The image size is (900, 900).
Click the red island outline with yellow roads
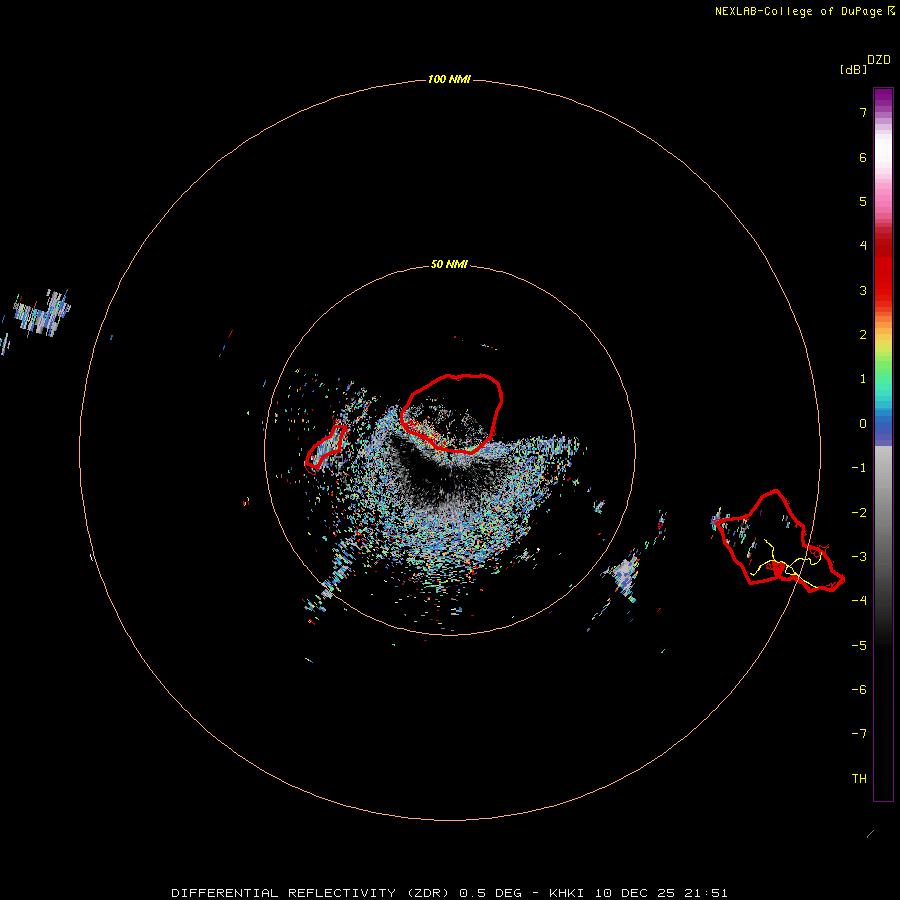click(779, 541)
